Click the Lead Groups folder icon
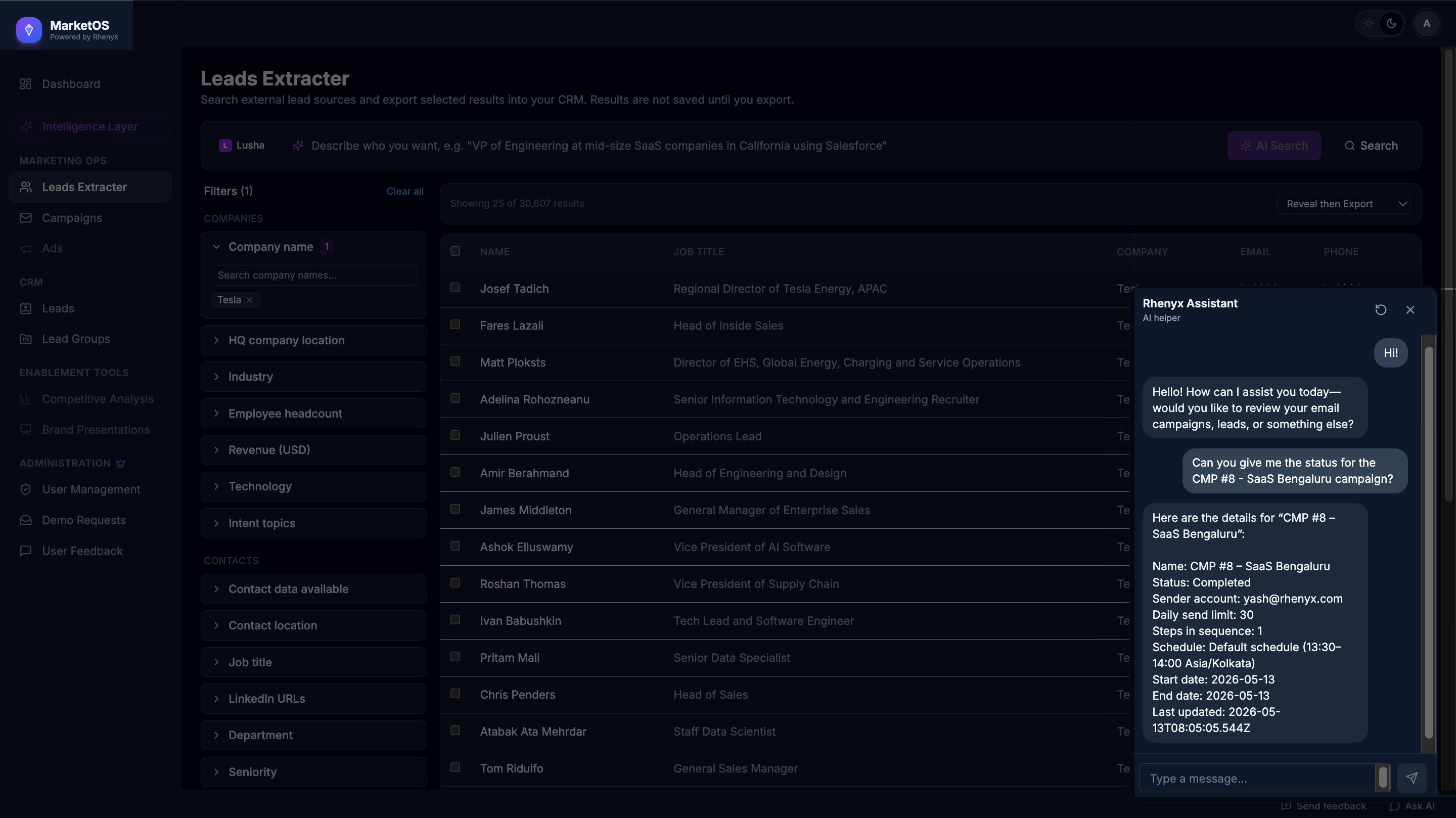 coord(25,339)
